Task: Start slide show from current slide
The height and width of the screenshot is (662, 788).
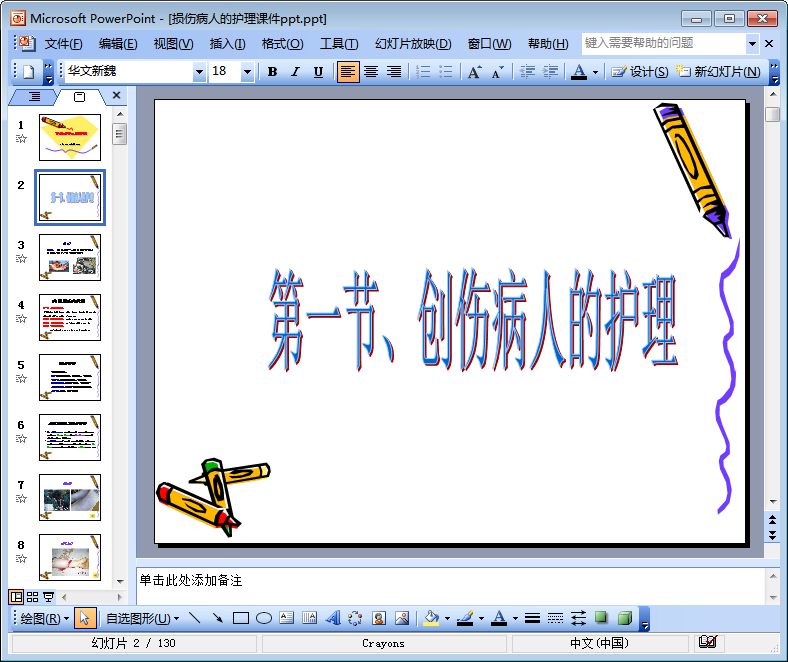Action: tap(48, 597)
